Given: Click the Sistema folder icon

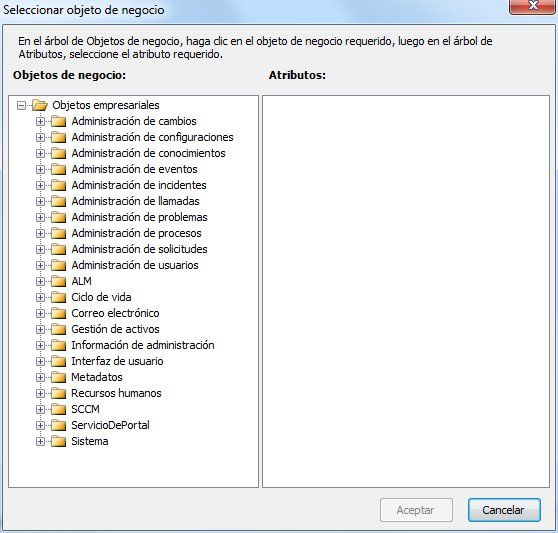Looking at the screenshot, I should [58, 442].
